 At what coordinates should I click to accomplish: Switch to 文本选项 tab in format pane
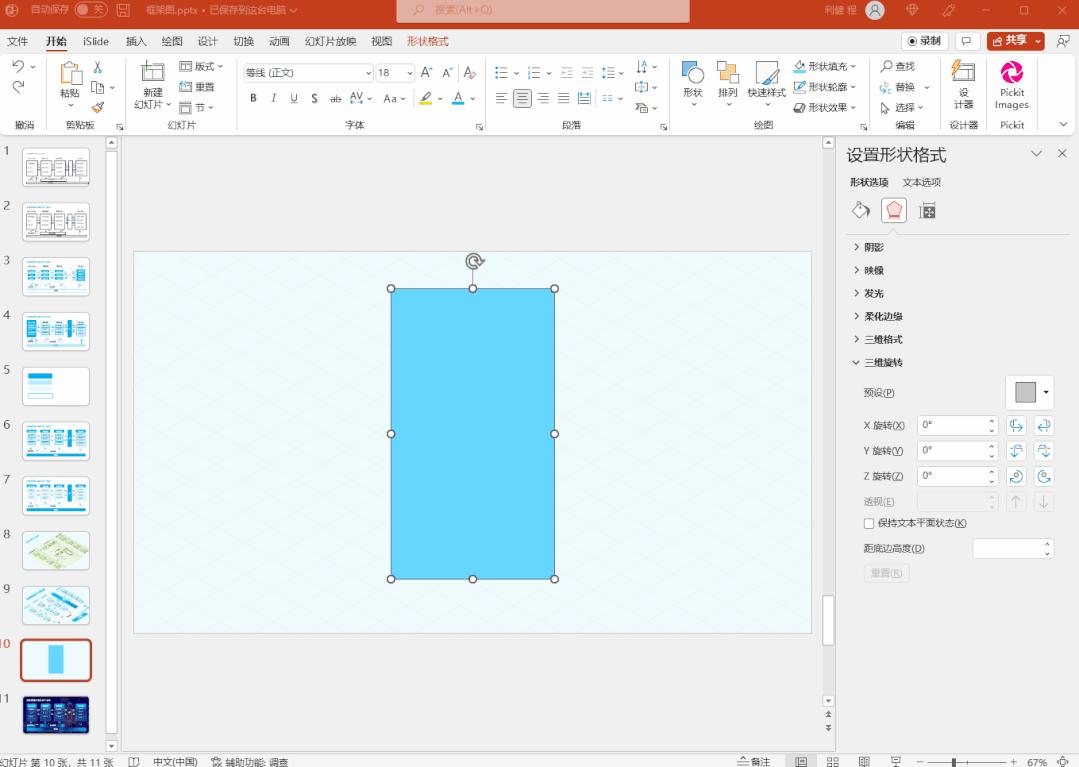point(921,182)
